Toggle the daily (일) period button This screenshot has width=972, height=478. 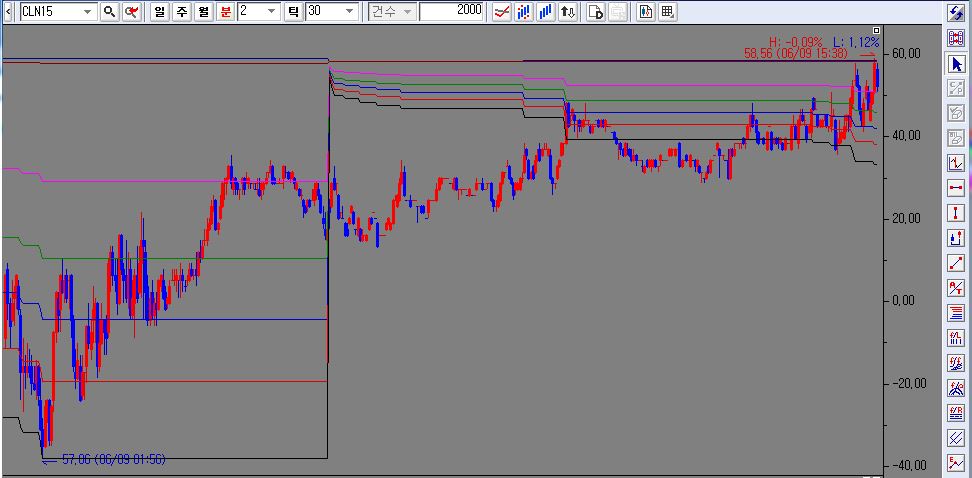click(159, 12)
